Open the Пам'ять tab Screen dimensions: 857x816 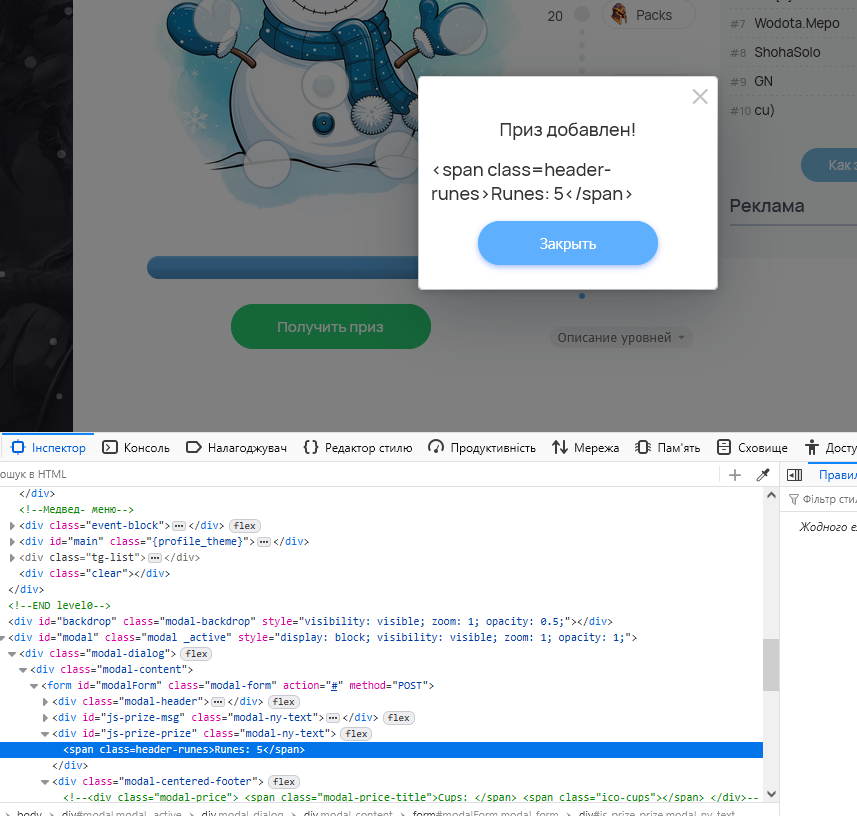click(667, 448)
